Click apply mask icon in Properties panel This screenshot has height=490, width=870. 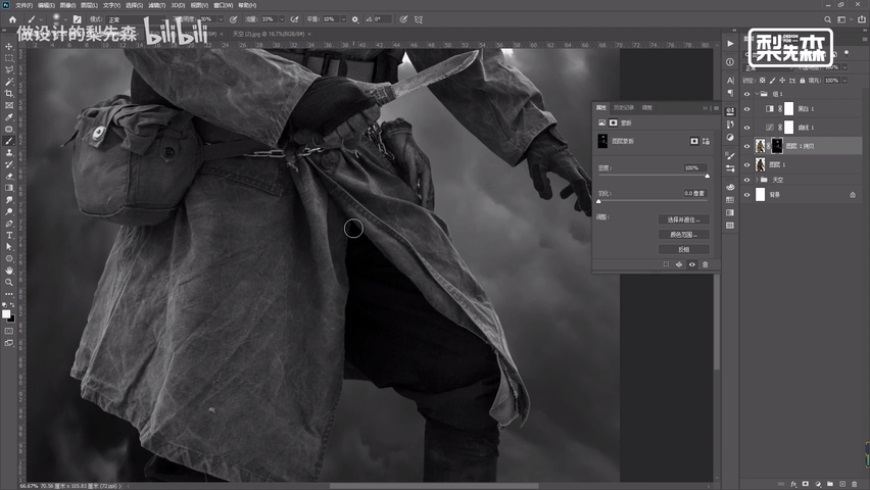coord(679,265)
